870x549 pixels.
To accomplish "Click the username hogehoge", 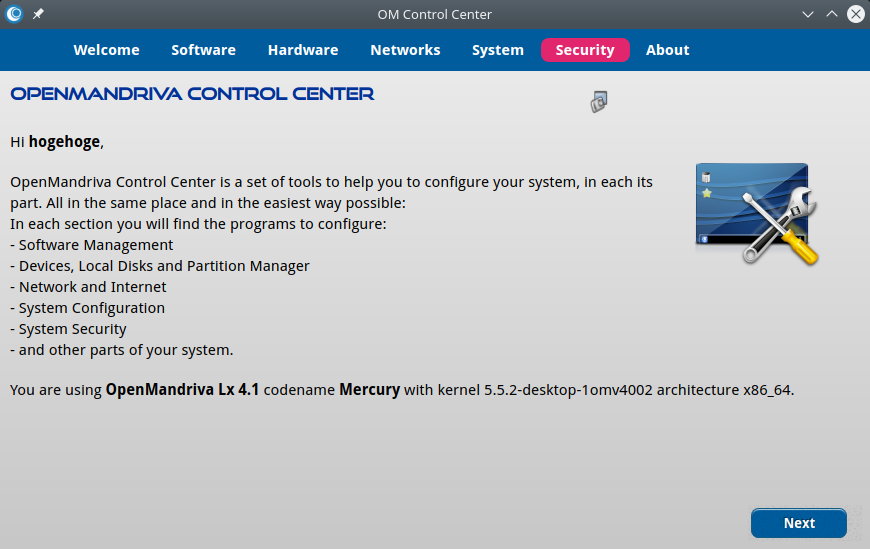I will pos(64,142).
